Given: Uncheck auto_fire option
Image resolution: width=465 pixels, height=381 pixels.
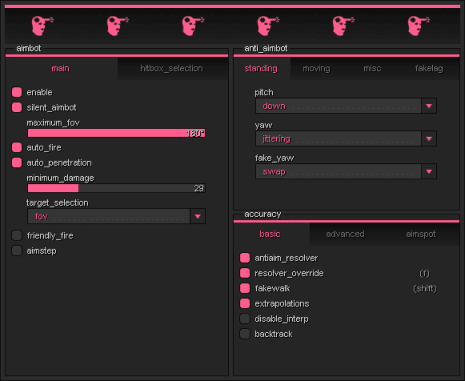Looking at the screenshot, I should point(17,147).
